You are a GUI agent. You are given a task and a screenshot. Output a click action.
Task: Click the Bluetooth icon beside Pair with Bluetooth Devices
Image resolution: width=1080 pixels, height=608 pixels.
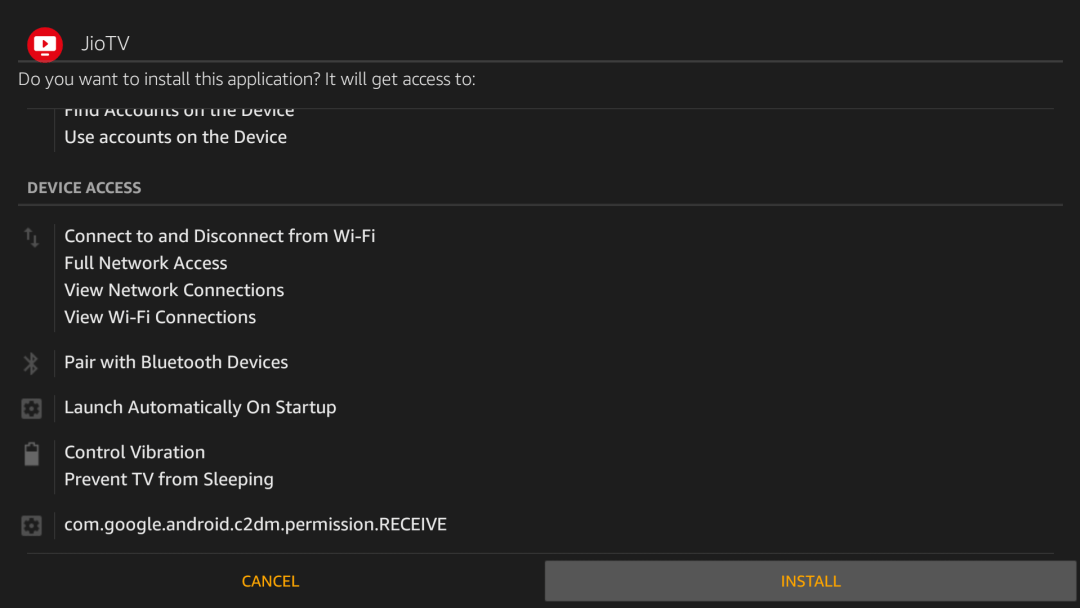pyautogui.click(x=31, y=363)
